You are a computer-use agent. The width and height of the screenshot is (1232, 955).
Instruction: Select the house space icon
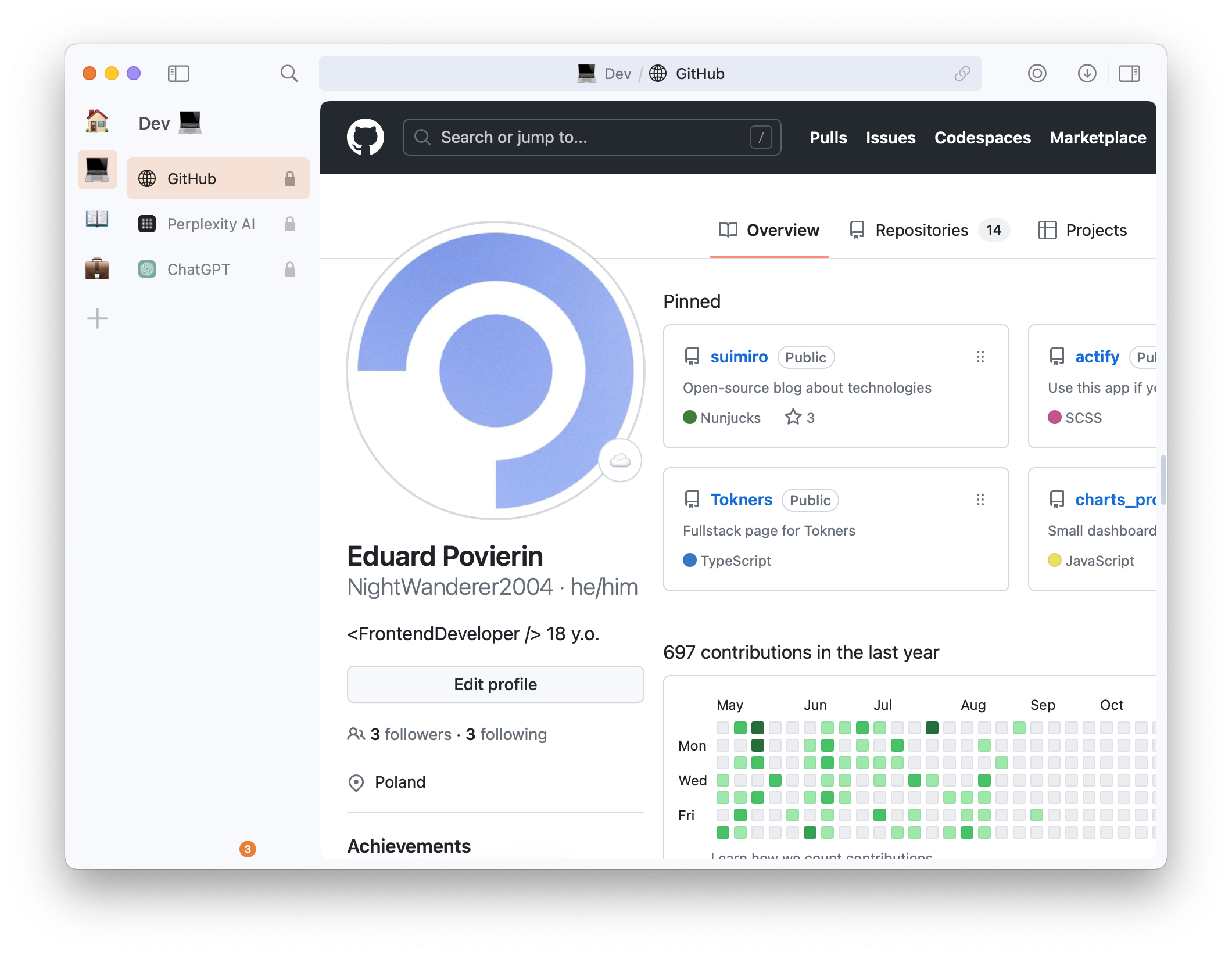(x=97, y=122)
